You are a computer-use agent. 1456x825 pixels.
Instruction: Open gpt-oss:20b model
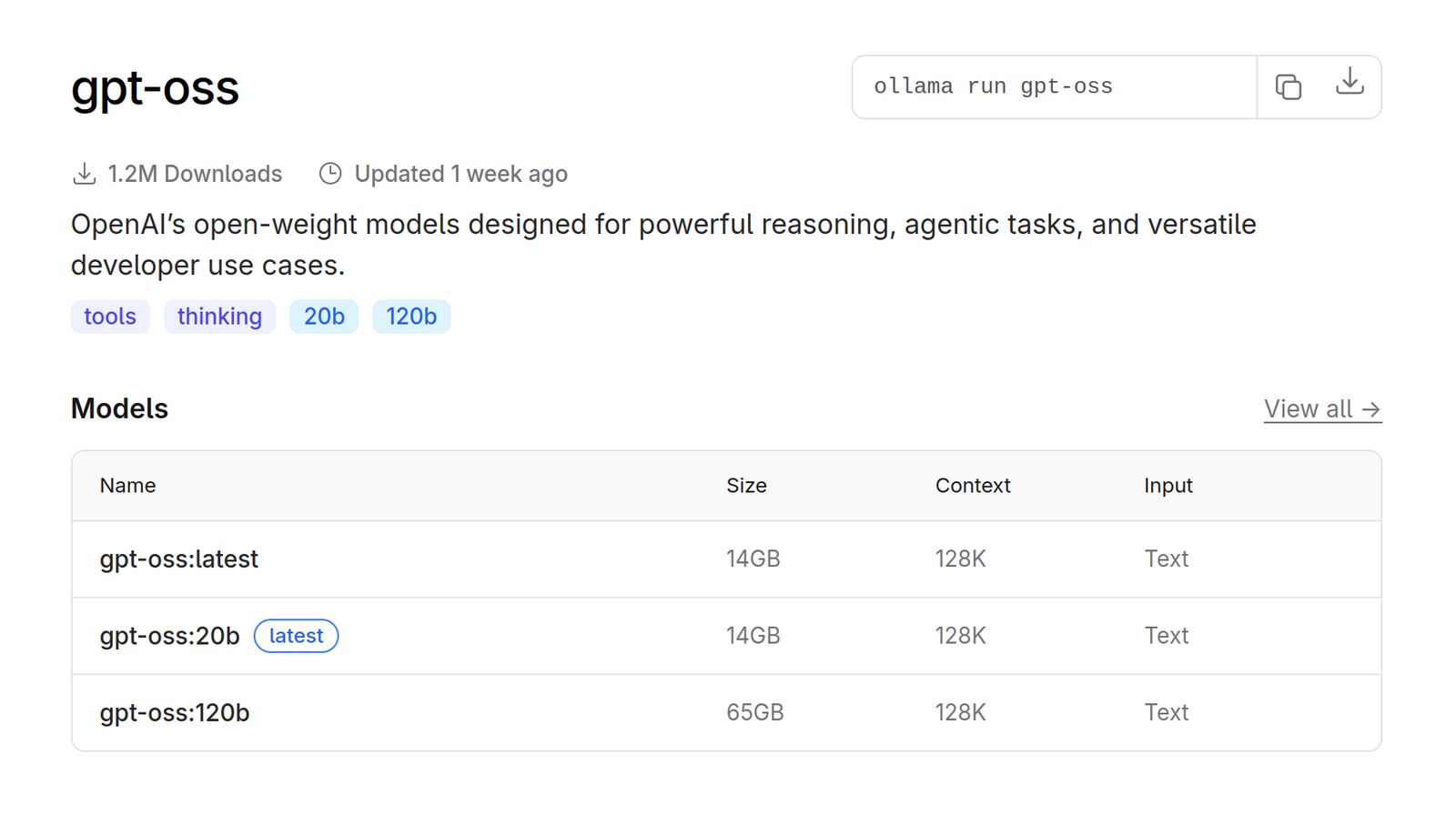[170, 636]
